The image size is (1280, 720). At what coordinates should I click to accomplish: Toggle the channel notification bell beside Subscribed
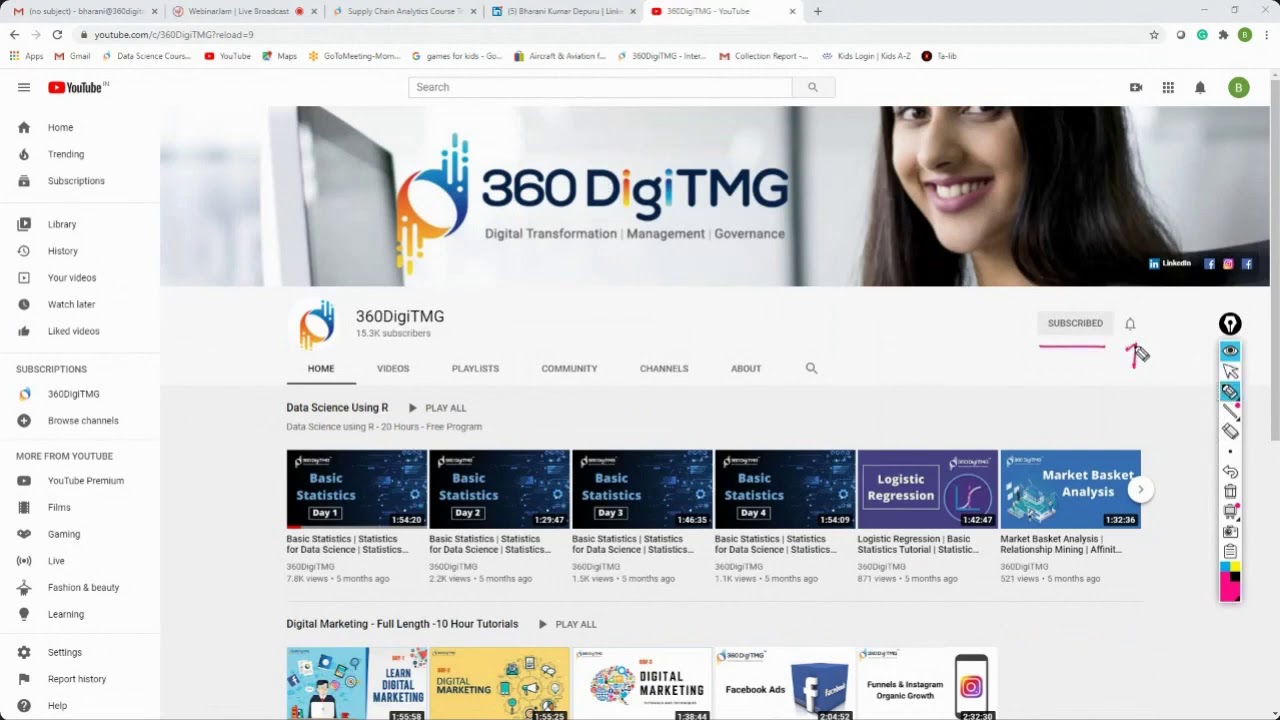pyautogui.click(x=1130, y=324)
